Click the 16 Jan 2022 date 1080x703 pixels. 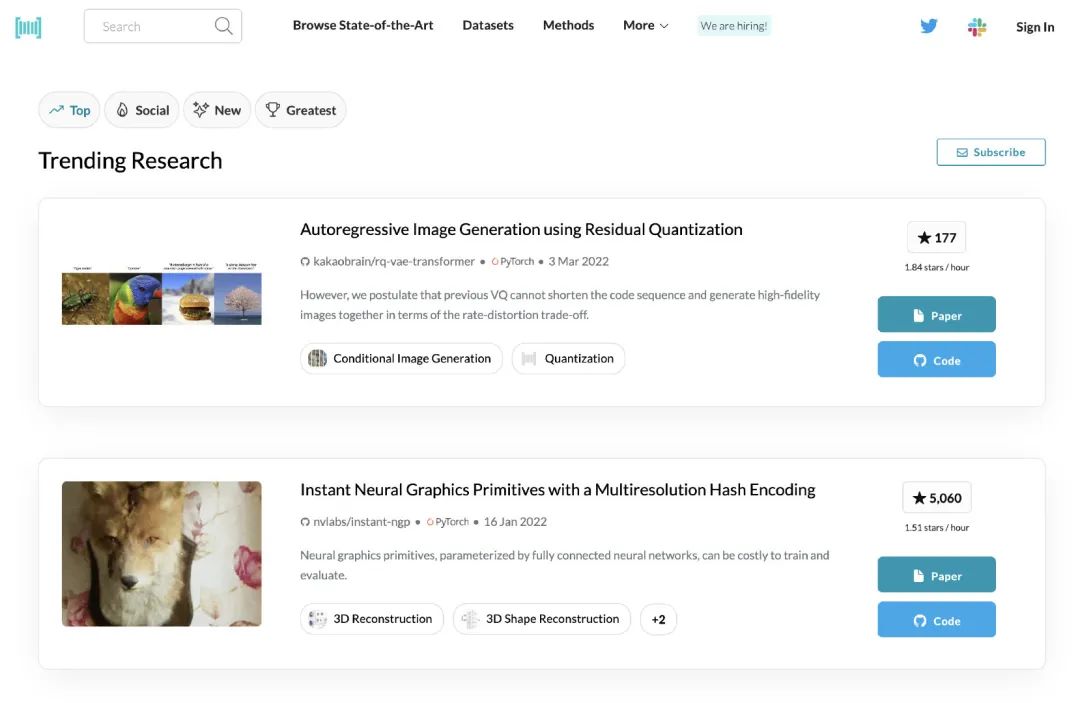coord(515,522)
